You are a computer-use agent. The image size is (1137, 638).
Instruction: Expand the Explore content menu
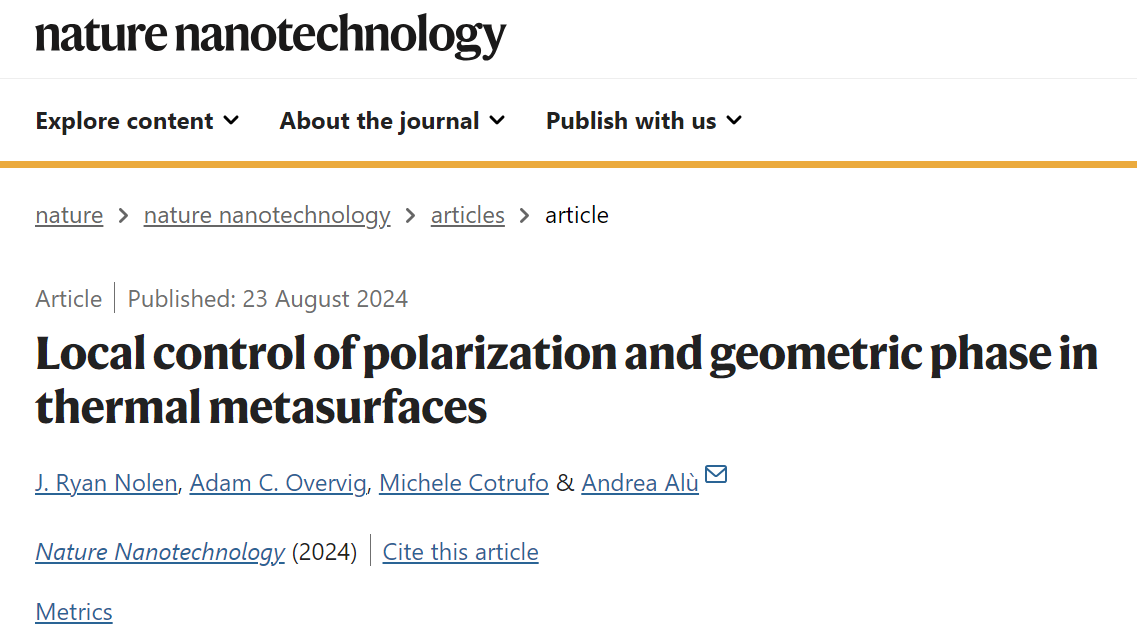click(137, 120)
